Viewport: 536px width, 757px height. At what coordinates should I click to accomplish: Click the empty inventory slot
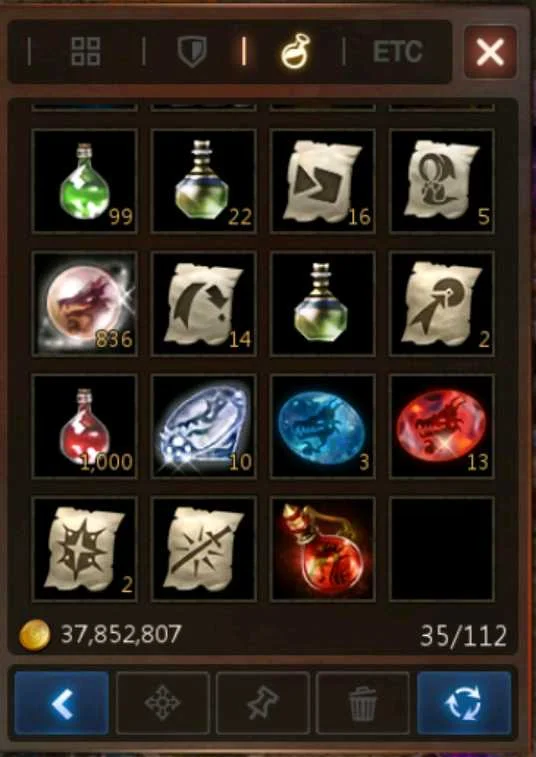coord(442,549)
